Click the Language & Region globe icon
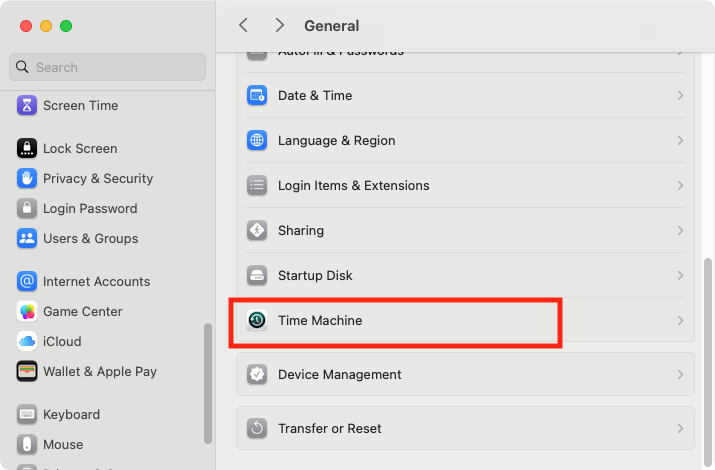Screen dimensions: 715x470 coord(257,140)
